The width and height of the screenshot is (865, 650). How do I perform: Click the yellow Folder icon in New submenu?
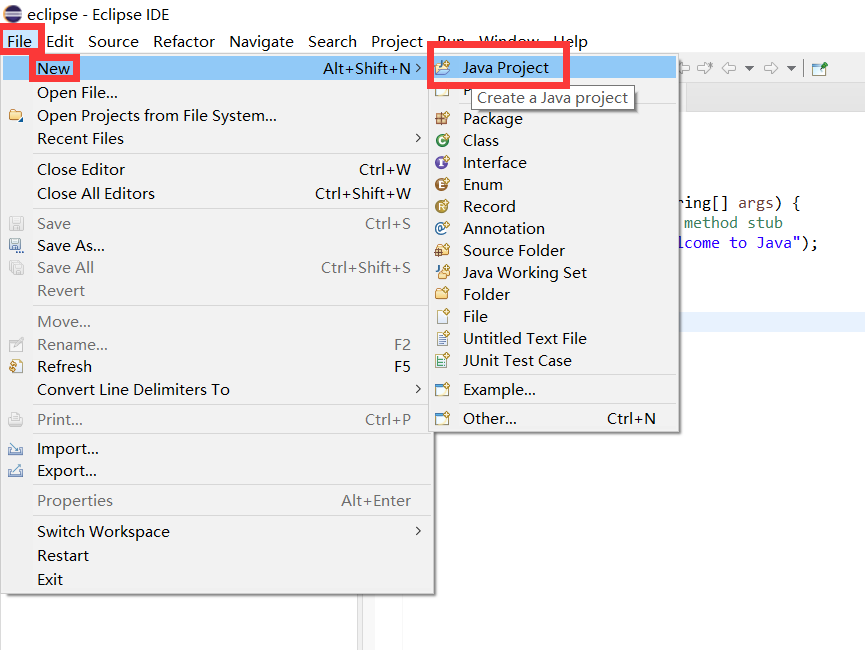442,294
